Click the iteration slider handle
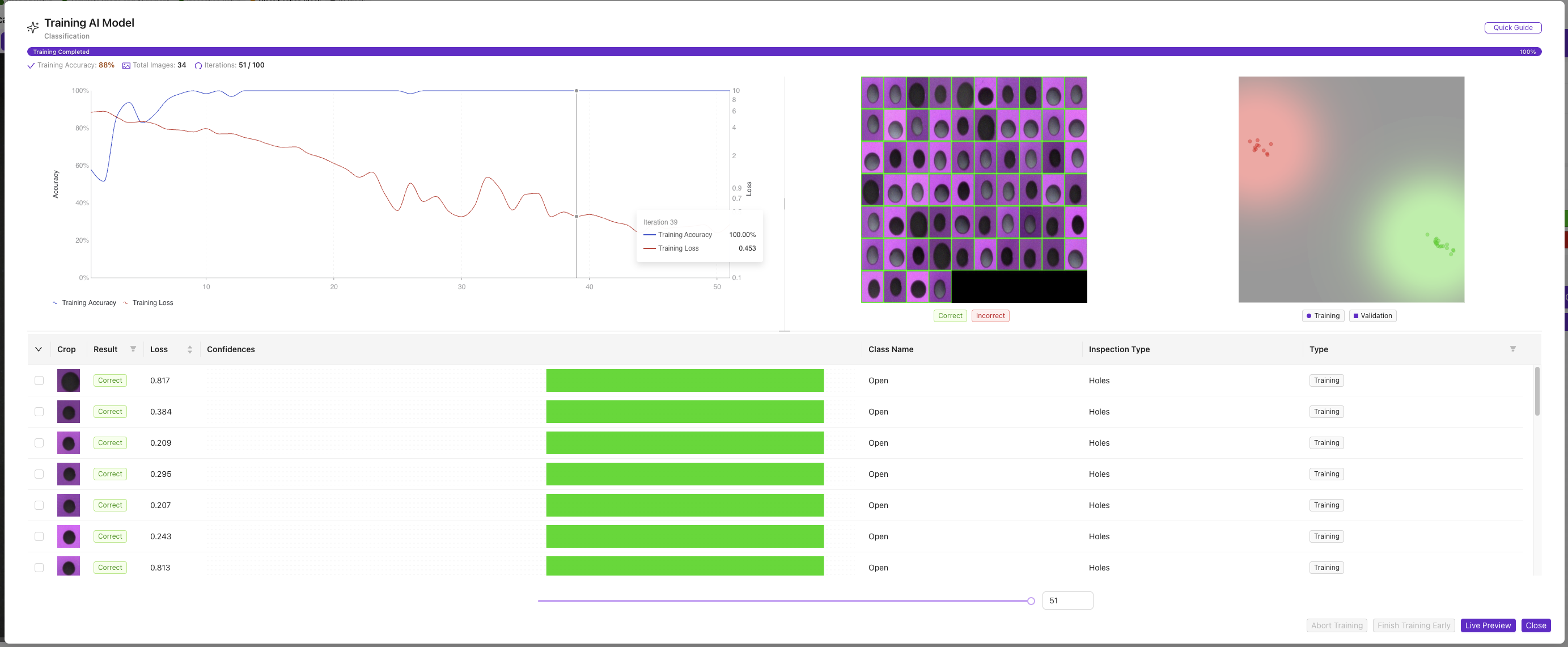The image size is (1568, 647). coord(1031,601)
